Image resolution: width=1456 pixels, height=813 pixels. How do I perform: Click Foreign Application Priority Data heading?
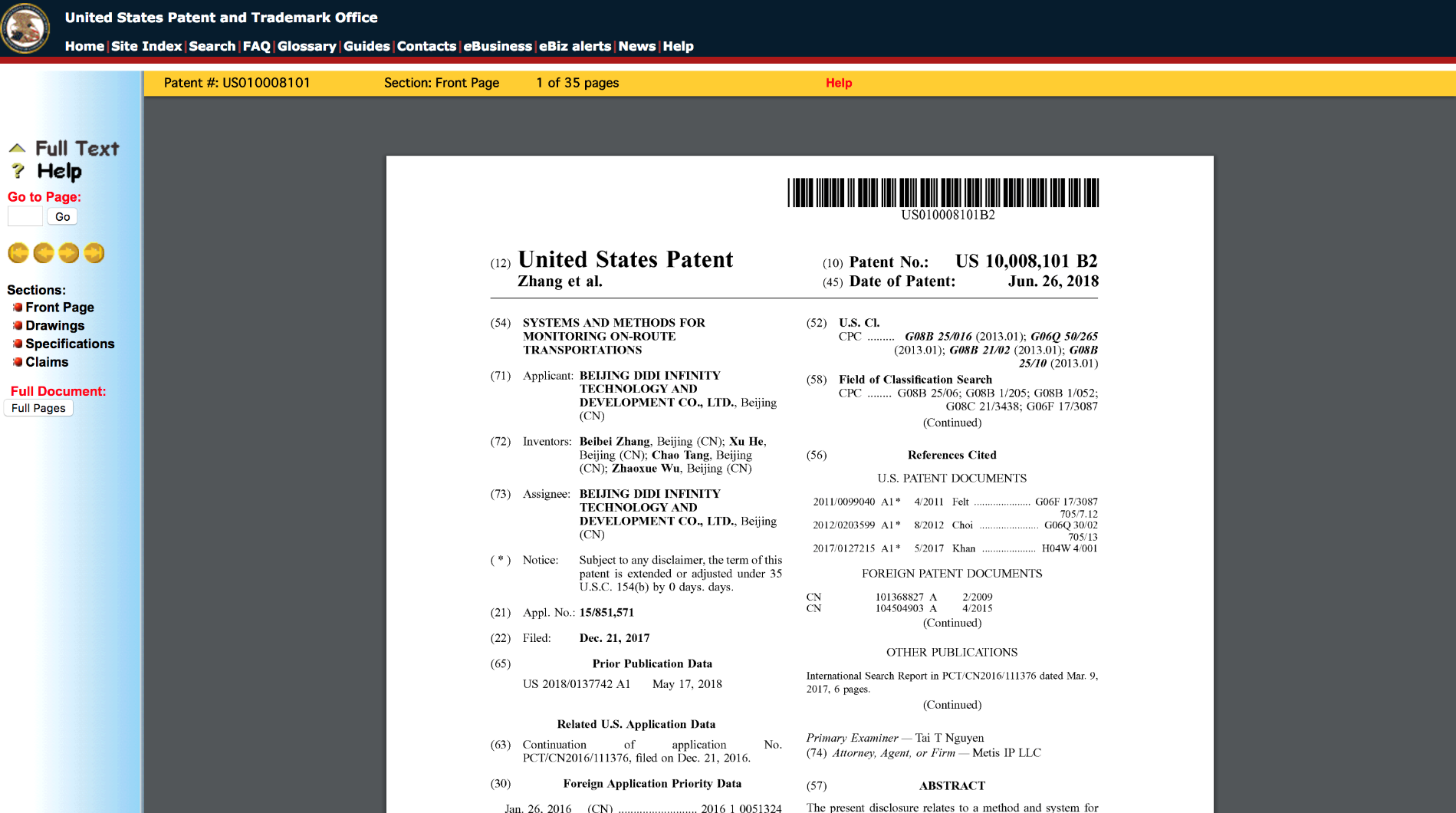click(x=652, y=784)
